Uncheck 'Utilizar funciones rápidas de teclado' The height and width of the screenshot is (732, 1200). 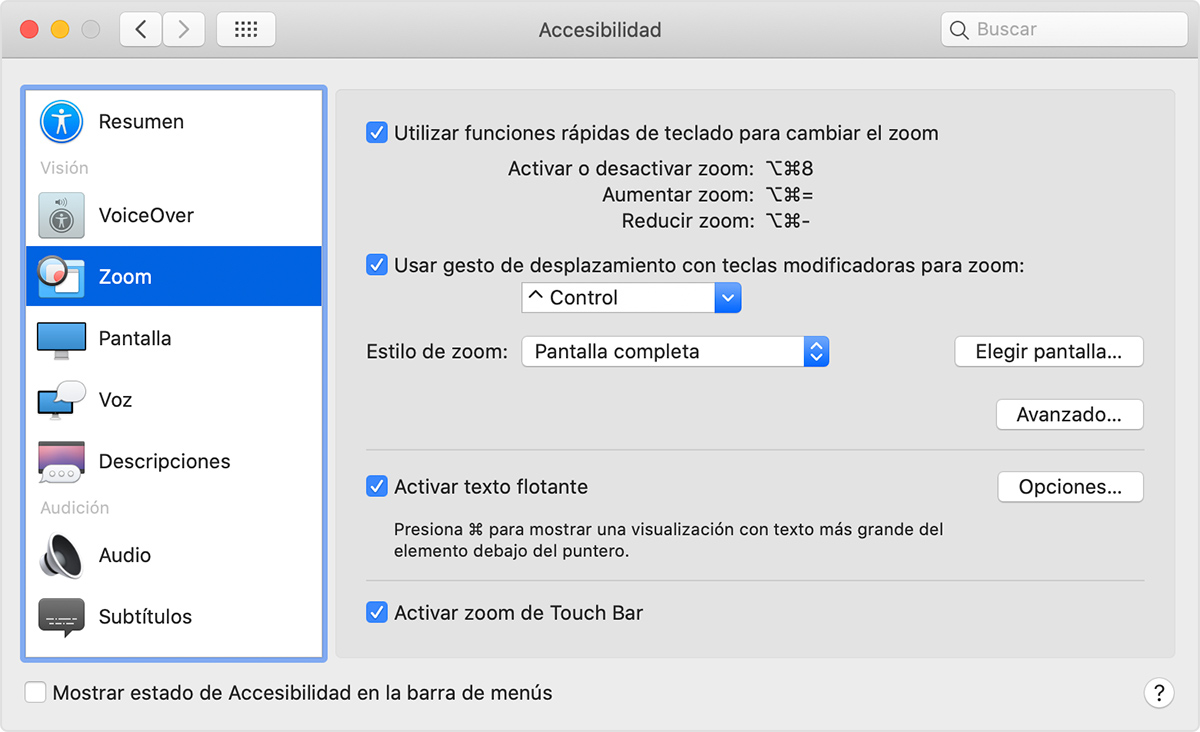(376, 131)
